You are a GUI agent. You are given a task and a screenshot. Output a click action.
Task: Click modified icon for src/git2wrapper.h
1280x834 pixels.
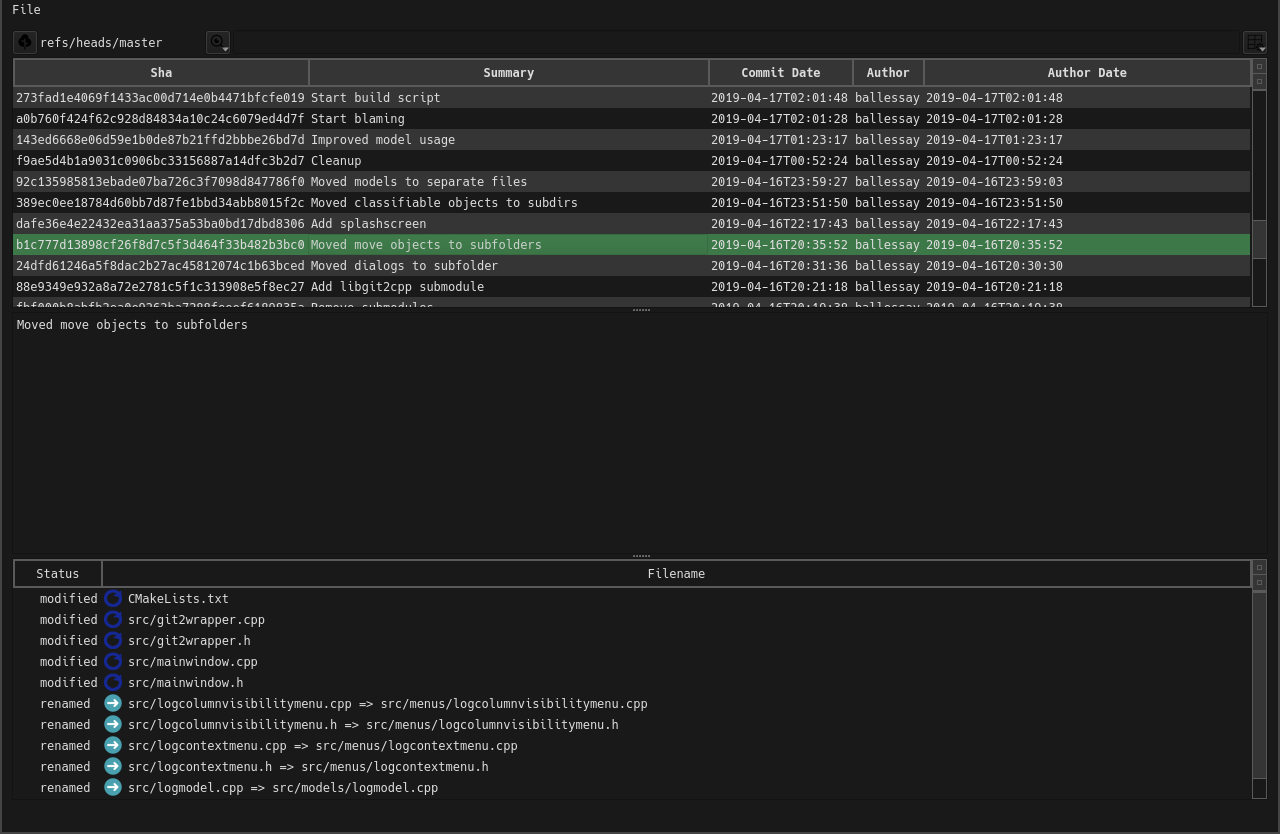(x=113, y=641)
